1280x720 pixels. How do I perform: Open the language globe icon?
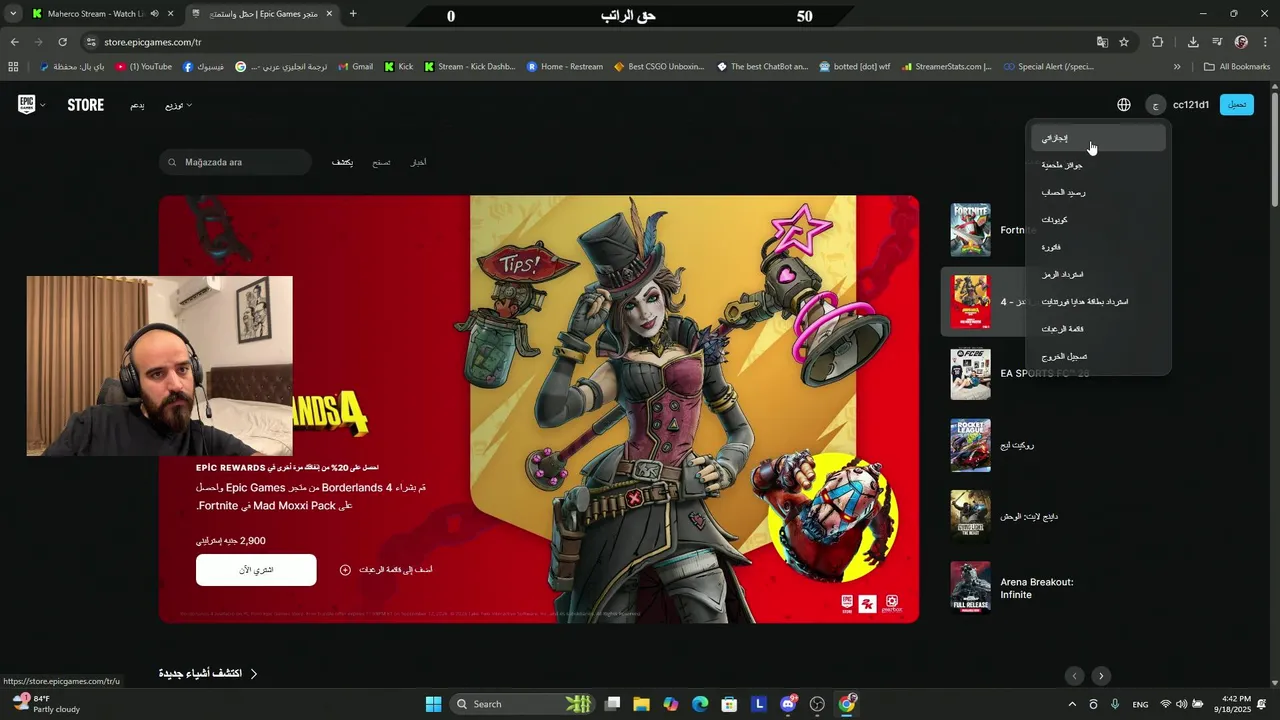point(1124,105)
